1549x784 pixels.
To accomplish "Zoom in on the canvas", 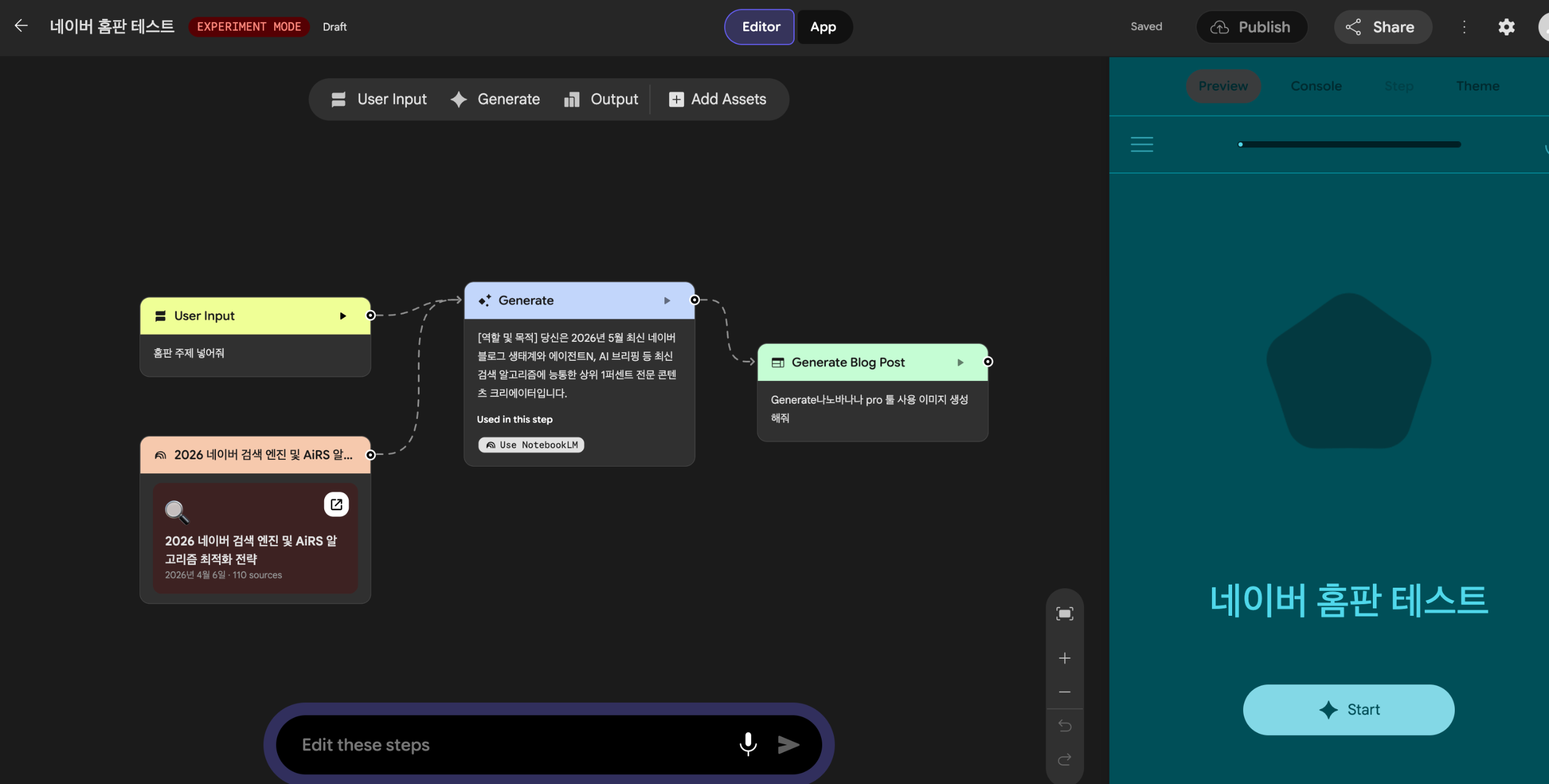I will point(1064,659).
